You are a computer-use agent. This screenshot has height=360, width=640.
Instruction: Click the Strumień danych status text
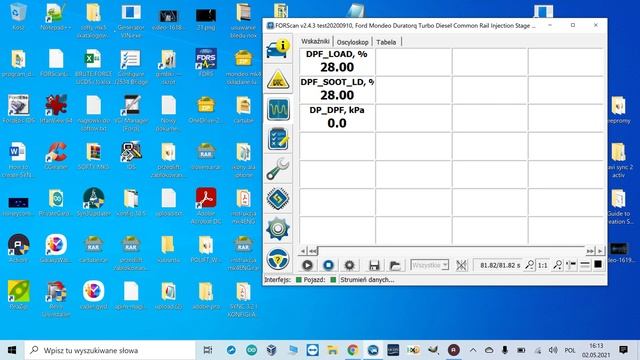(x=367, y=280)
